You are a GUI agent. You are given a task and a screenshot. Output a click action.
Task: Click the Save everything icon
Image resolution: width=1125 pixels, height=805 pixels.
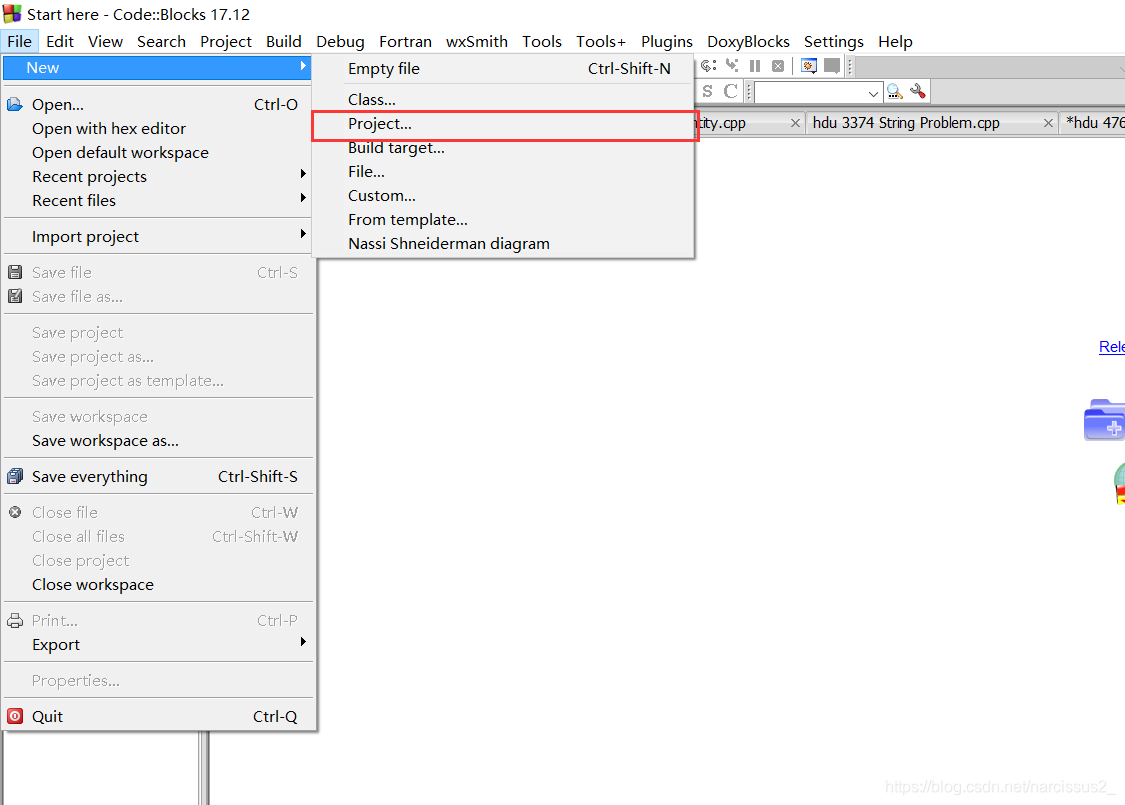pos(15,476)
